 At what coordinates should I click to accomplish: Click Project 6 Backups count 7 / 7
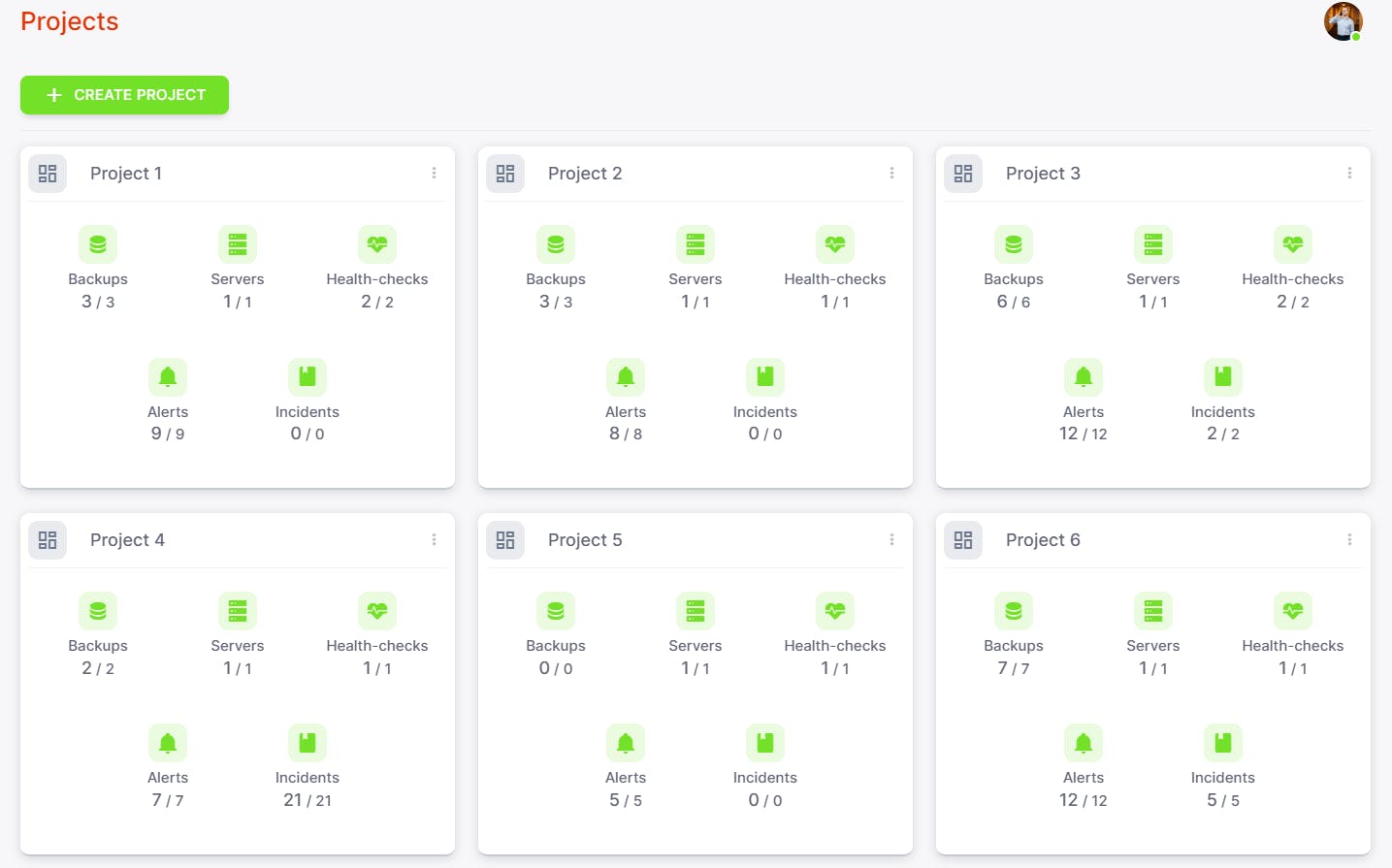click(x=1014, y=668)
